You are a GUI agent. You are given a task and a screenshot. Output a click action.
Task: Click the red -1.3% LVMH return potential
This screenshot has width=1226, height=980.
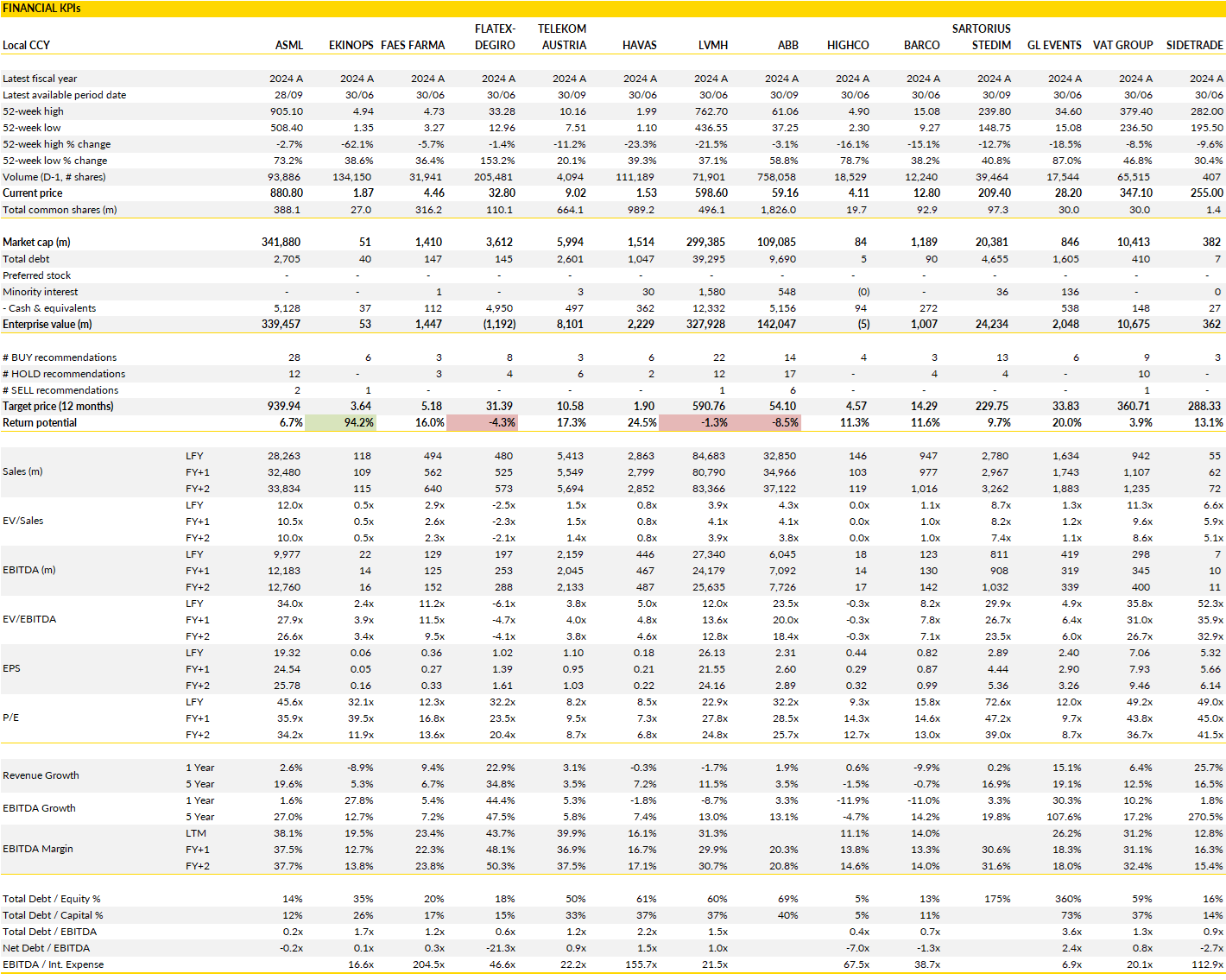coord(695,423)
